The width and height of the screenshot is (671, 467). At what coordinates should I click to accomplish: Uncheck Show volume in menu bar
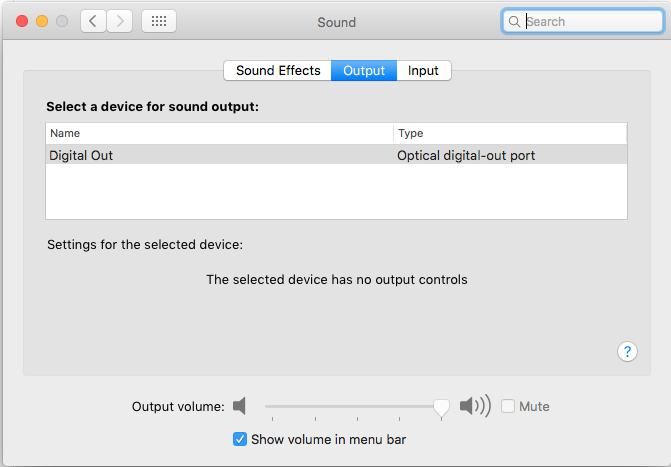tap(240, 439)
